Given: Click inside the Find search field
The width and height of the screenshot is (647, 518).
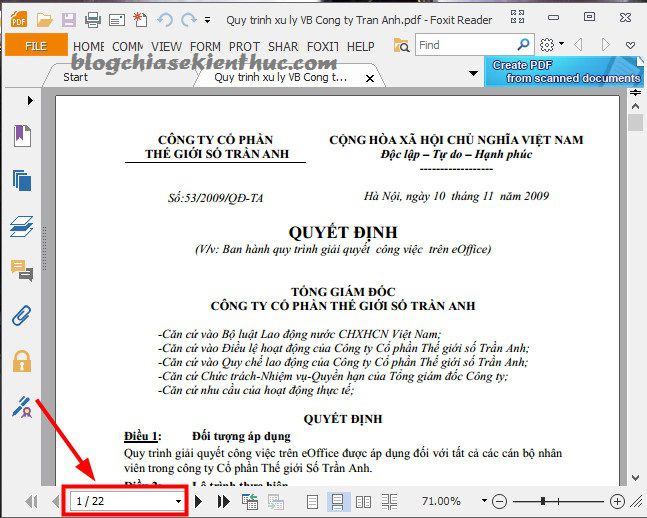Looking at the screenshot, I should [x=465, y=45].
